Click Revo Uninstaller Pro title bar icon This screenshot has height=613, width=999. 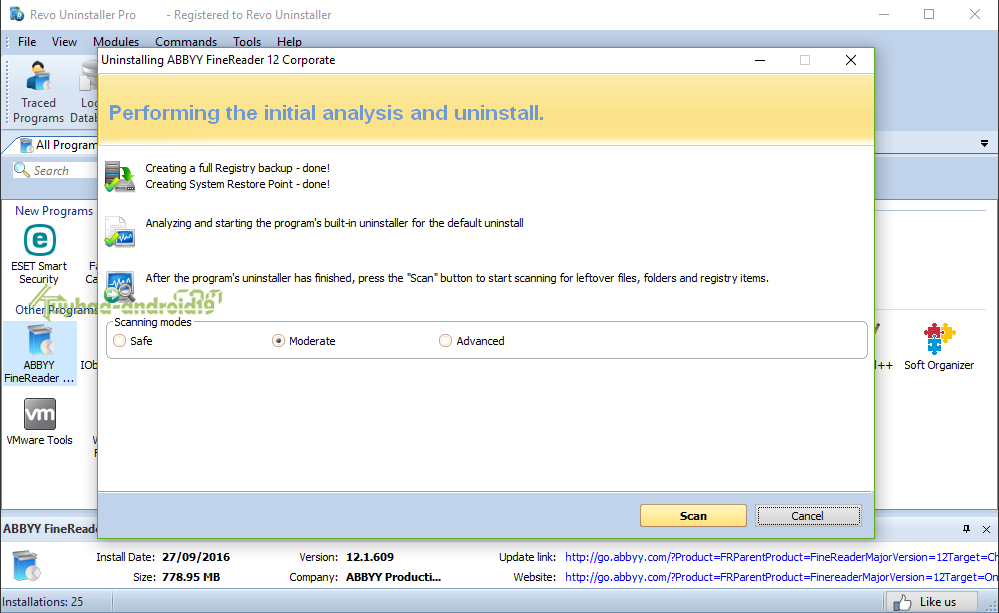(17, 14)
